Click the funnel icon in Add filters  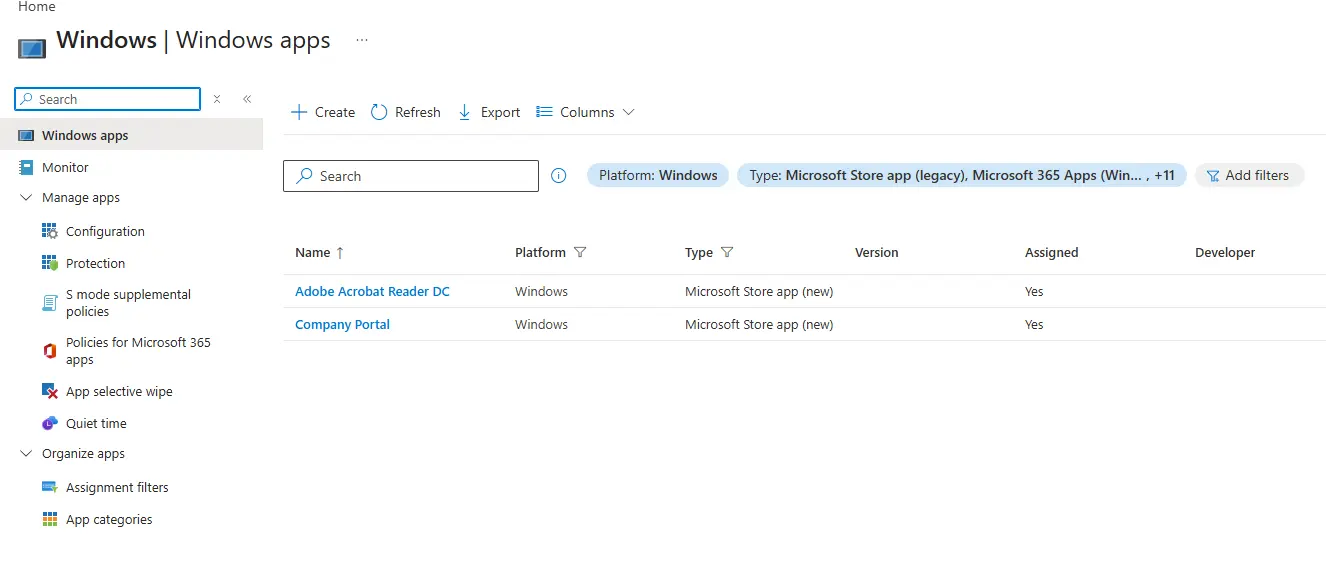tap(1213, 175)
